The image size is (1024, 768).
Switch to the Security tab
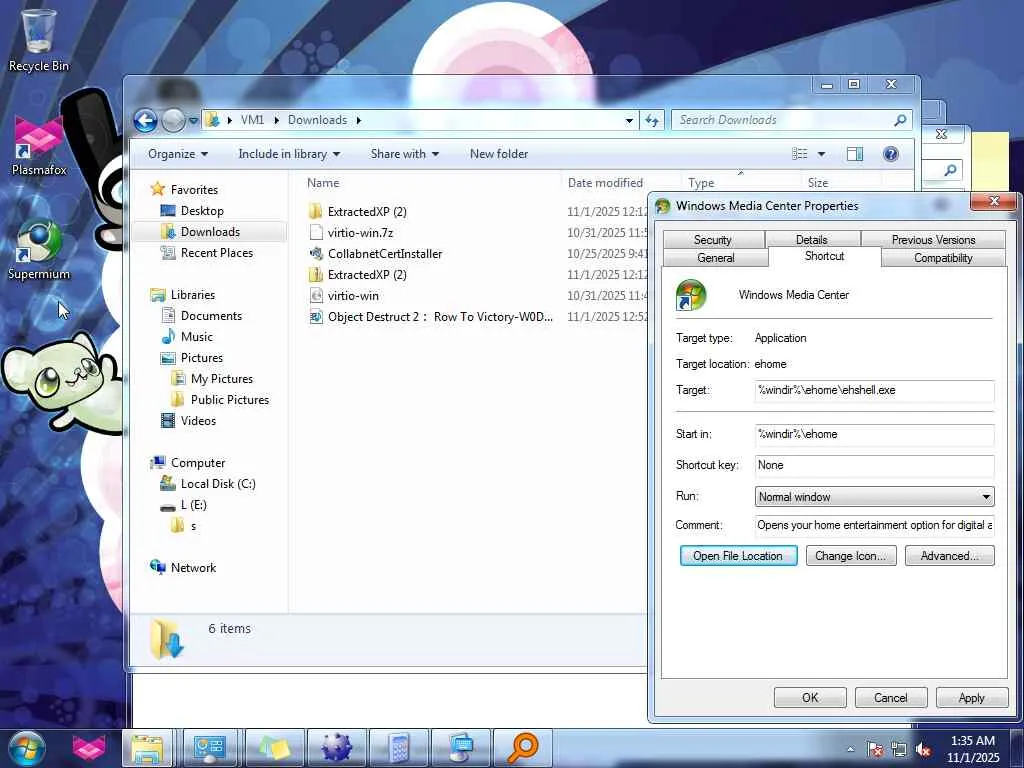point(712,240)
